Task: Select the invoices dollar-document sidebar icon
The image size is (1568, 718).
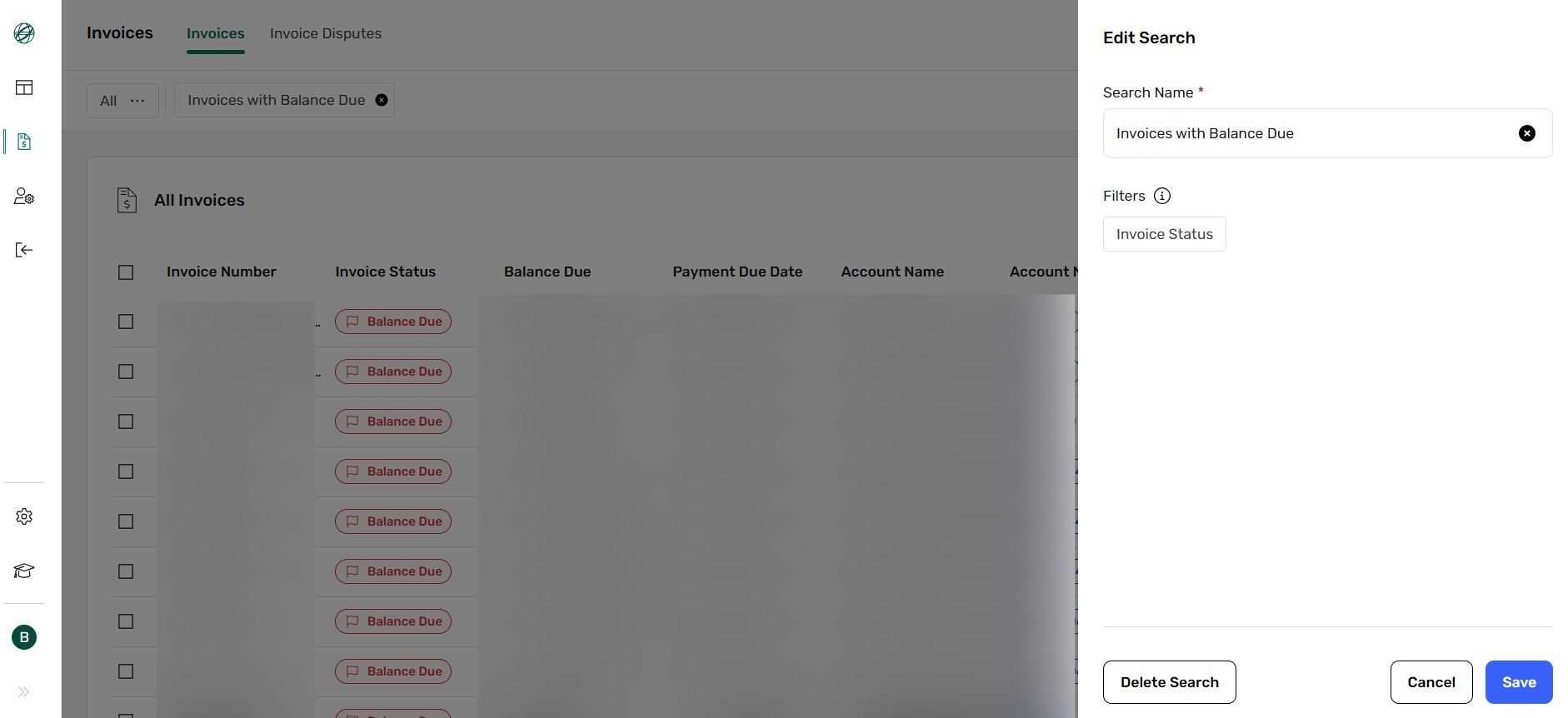Action: click(x=24, y=142)
